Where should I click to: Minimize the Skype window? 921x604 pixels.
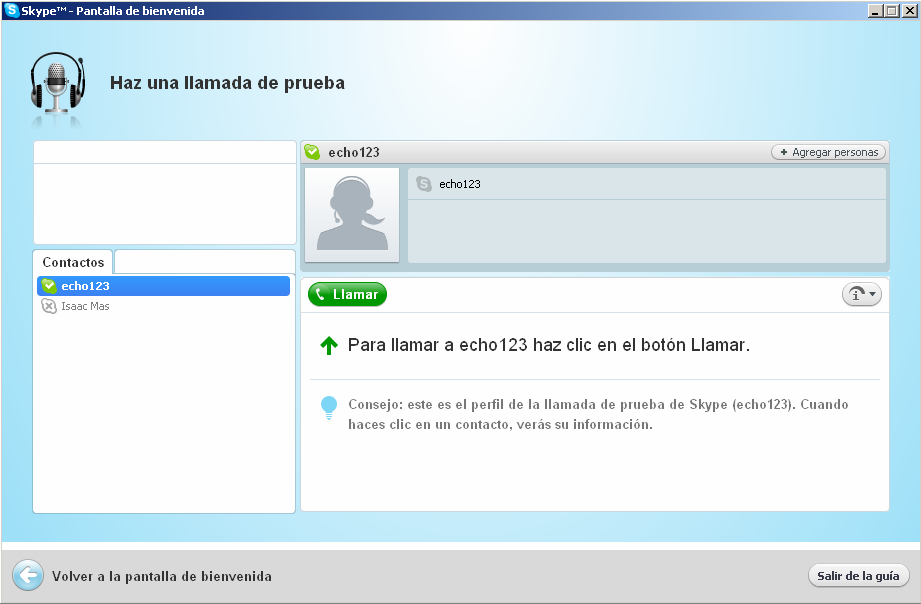[x=875, y=11]
